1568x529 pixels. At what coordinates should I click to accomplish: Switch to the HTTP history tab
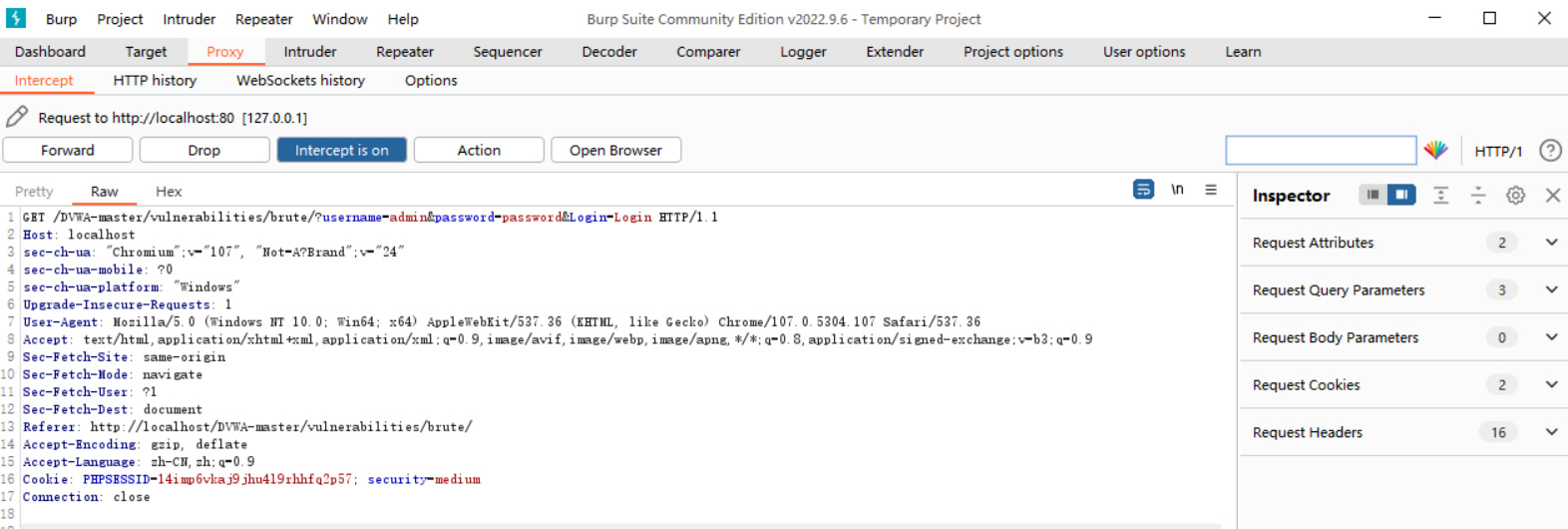pyautogui.click(x=155, y=81)
